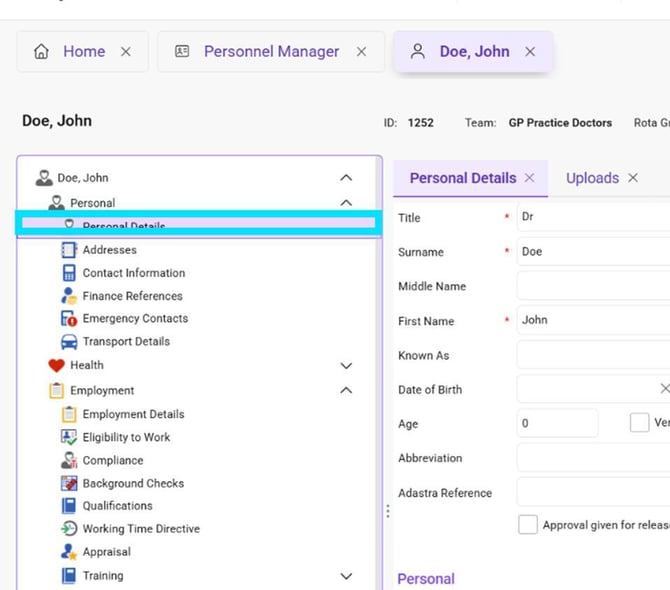Select the Appraisal star icon

pyautogui.click(x=69, y=552)
